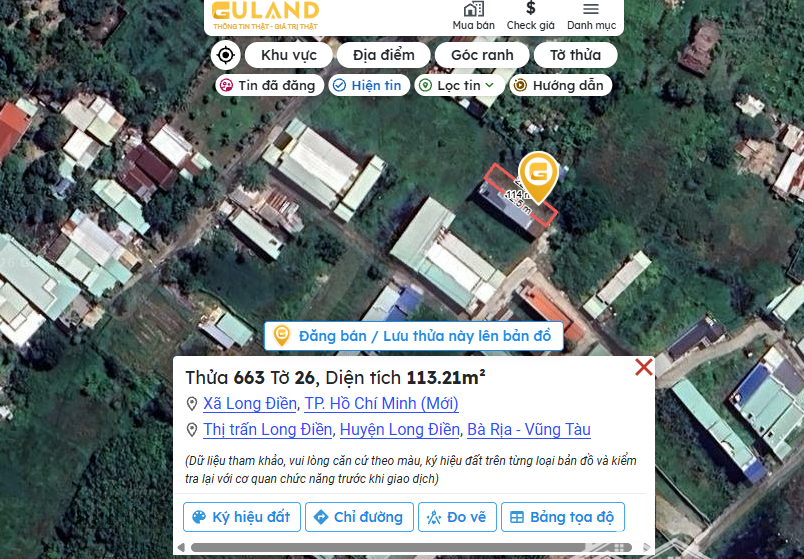The image size is (804, 559).
Task: Click the Guland logo
Action: (266, 15)
